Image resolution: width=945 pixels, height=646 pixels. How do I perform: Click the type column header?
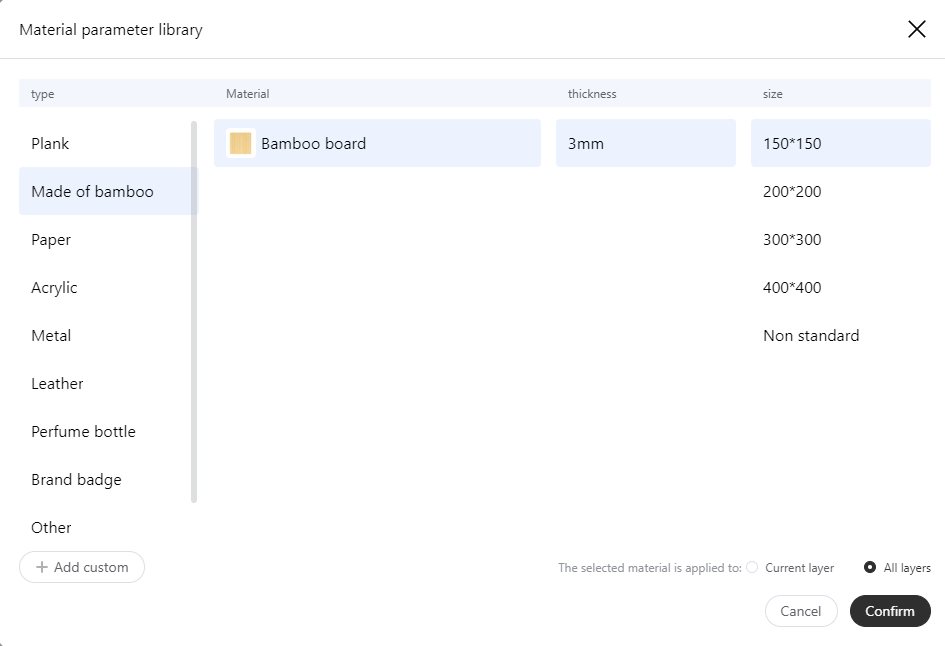(43, 94)
